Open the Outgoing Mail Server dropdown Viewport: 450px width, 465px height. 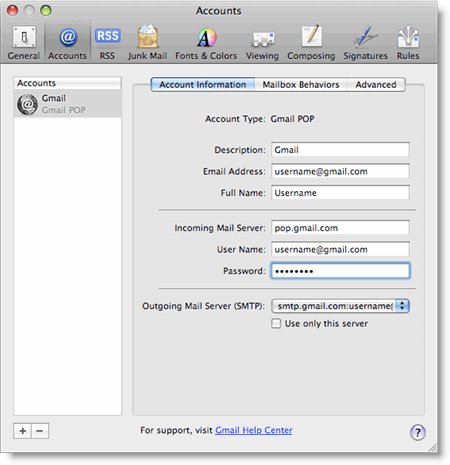tap(340, 306)
